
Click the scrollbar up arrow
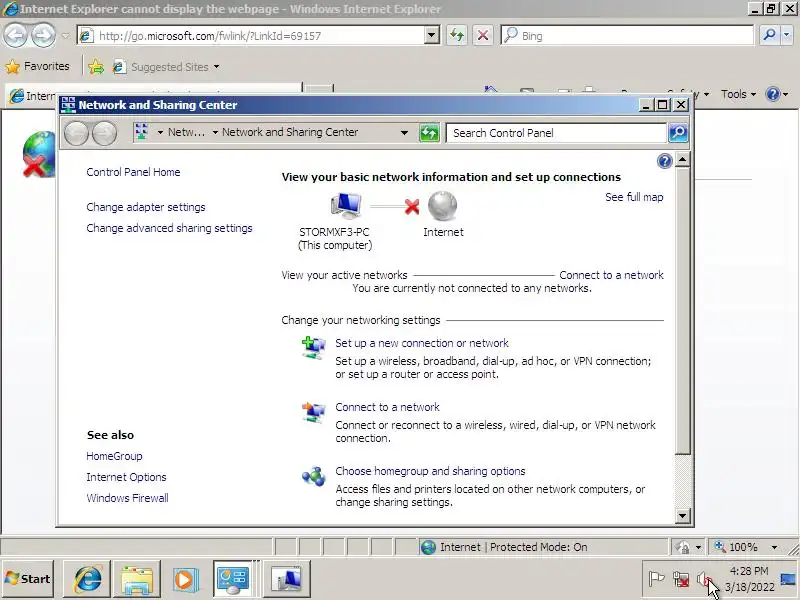point(683,160)
